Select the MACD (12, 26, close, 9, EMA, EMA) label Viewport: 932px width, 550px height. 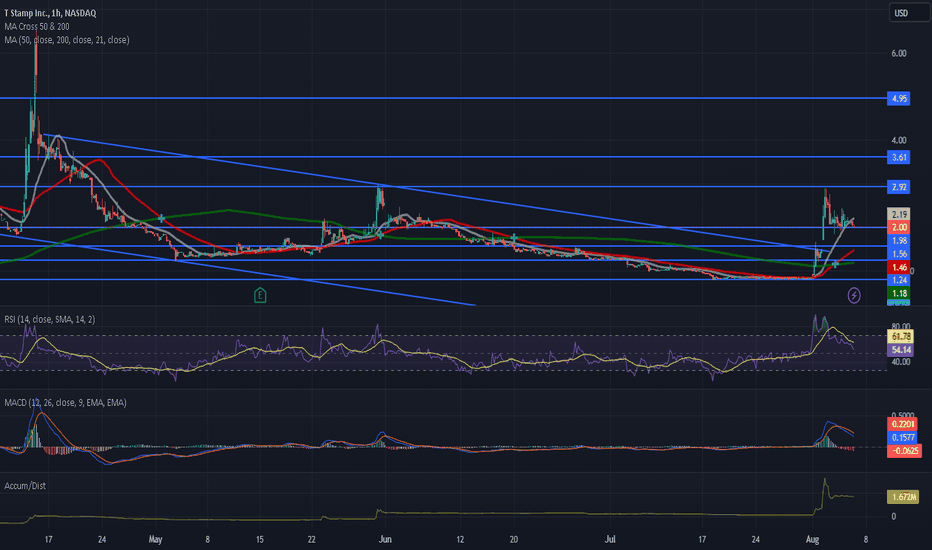[x=65, y=403]
